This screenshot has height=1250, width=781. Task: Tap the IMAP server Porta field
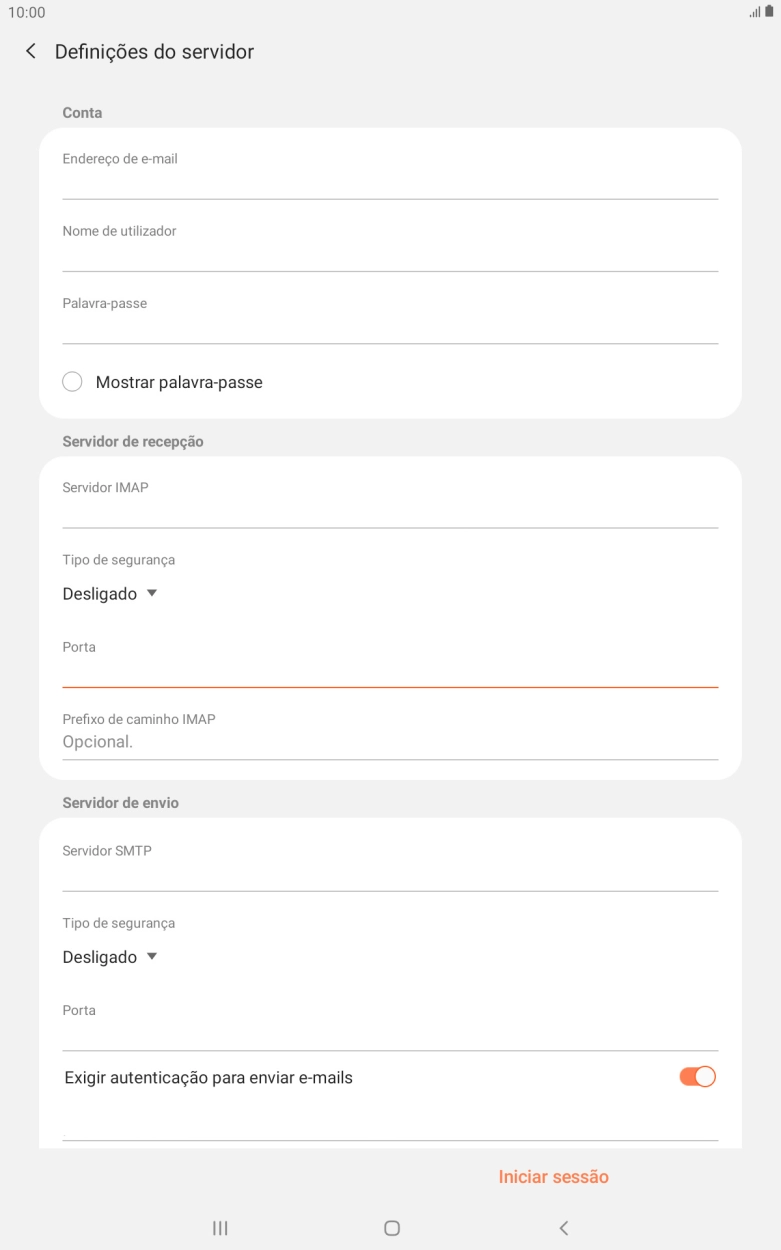click(390, 671)
